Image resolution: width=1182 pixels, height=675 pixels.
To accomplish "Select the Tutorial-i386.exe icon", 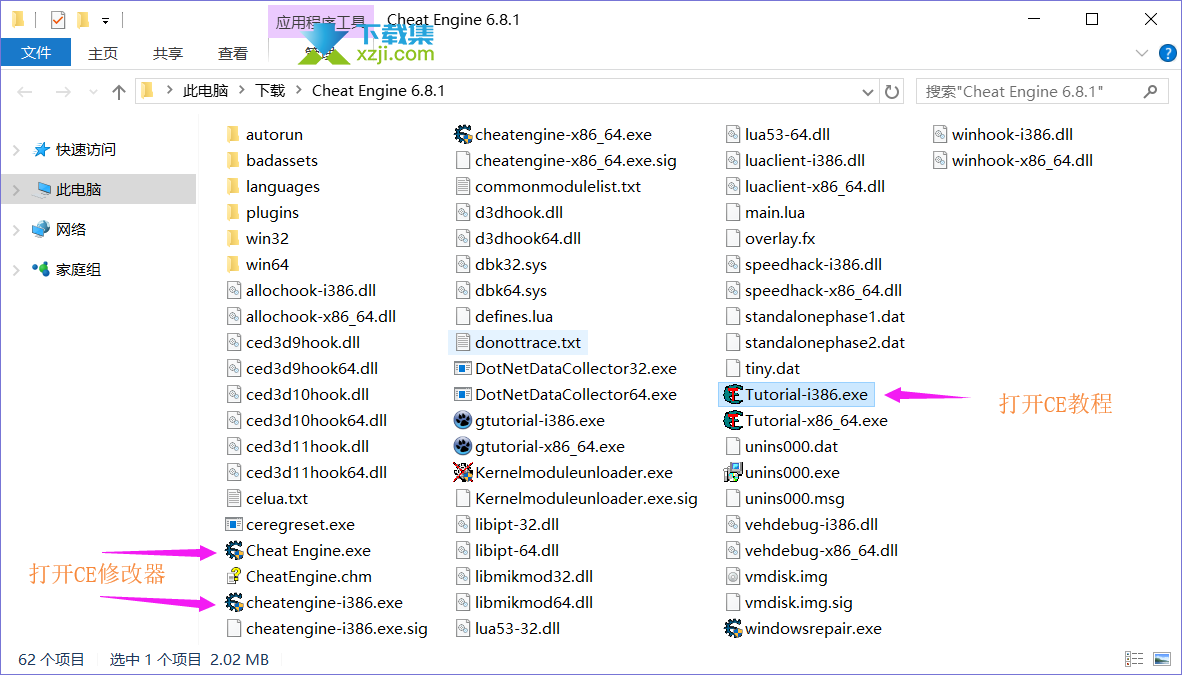I will (x=733, y=394).
